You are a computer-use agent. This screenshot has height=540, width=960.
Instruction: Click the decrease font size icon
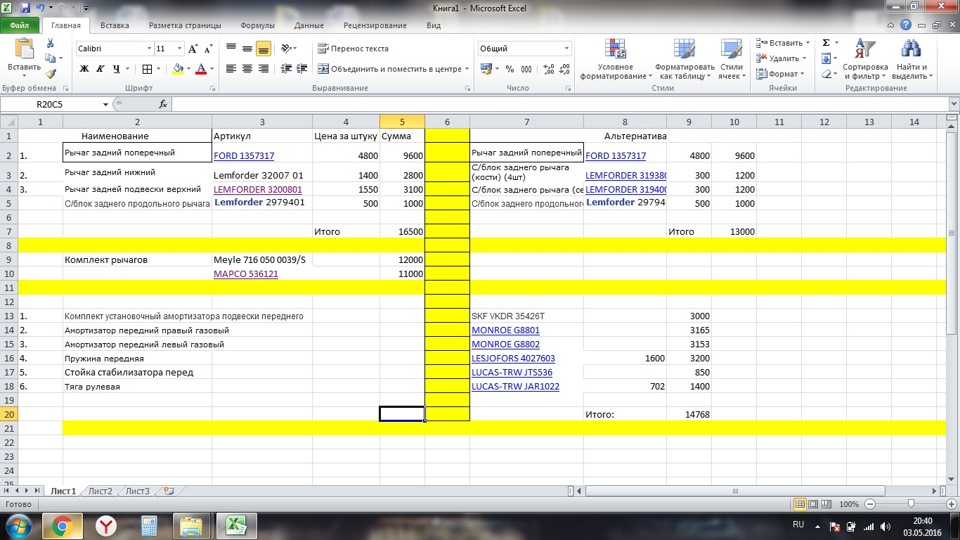pos(208,48)
